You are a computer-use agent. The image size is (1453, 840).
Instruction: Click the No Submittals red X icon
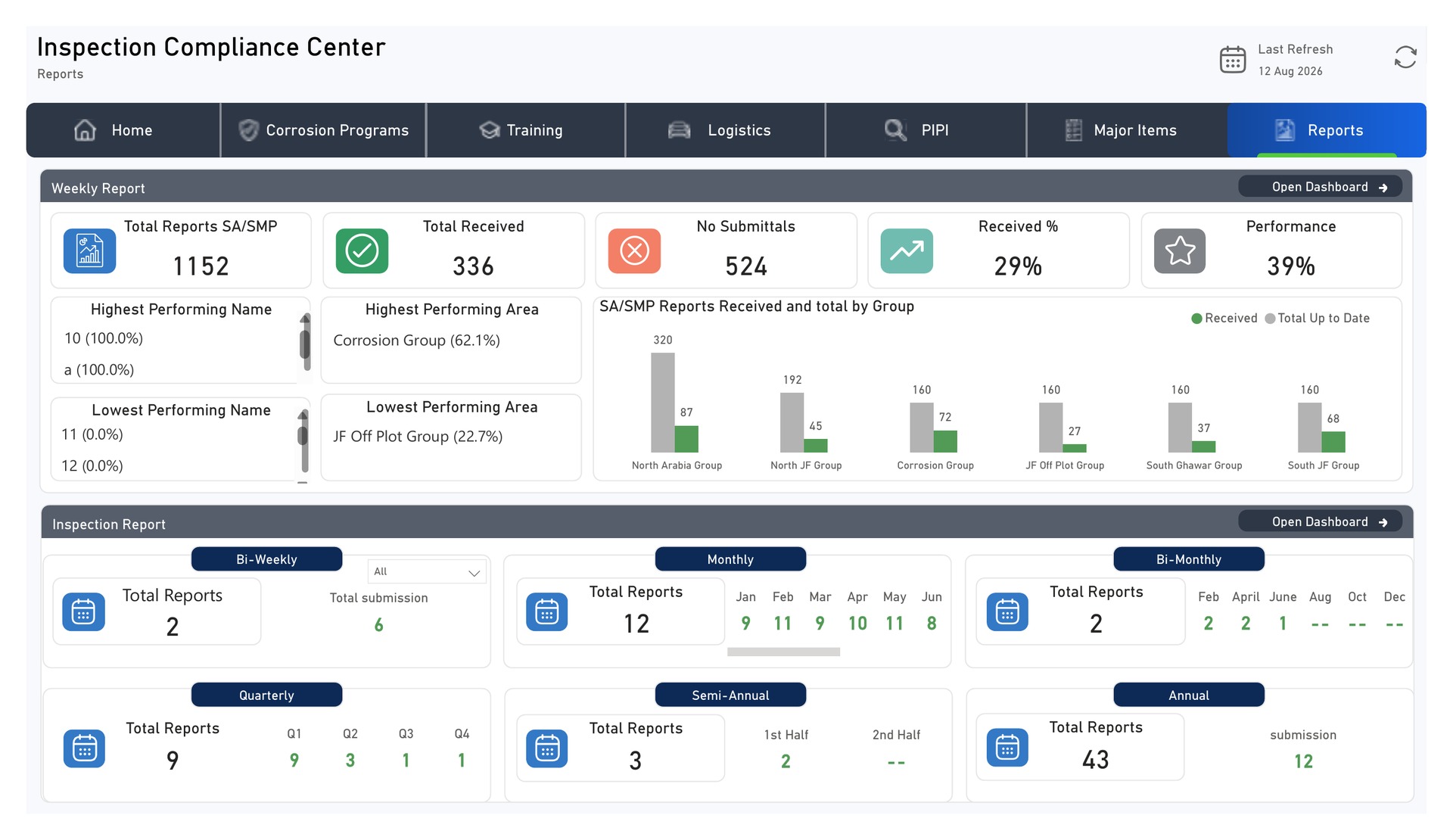[x=634, y=250]
